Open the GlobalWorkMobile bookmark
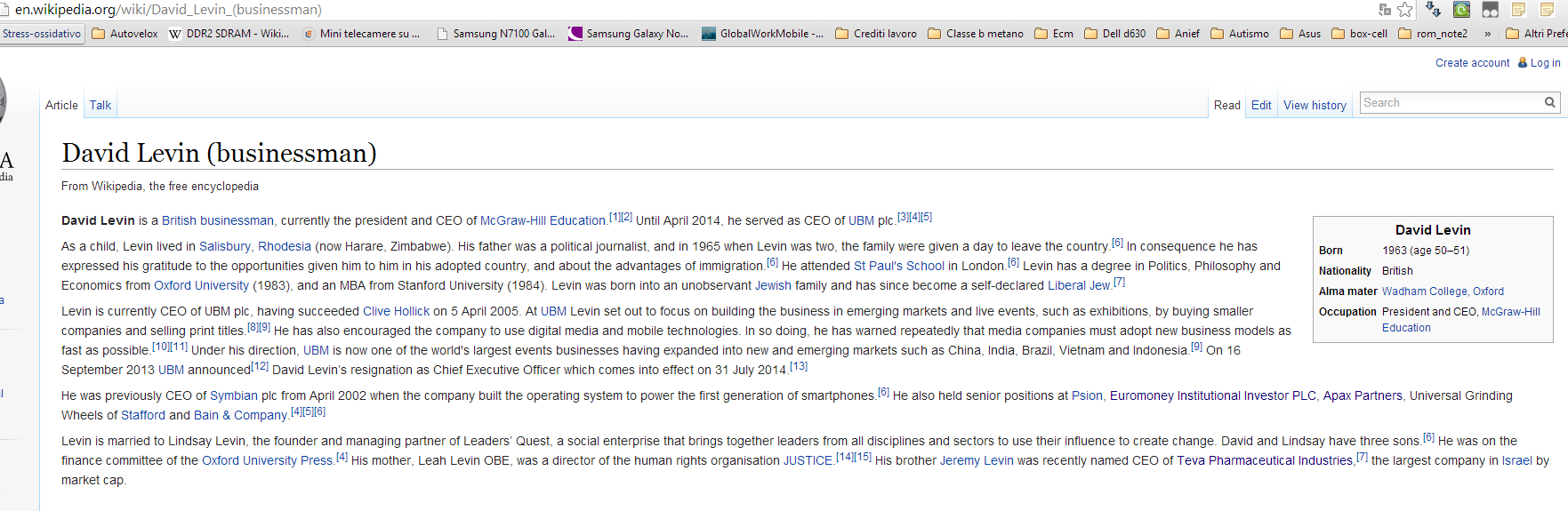This screenshot has width=1568, height=511. 763,34
